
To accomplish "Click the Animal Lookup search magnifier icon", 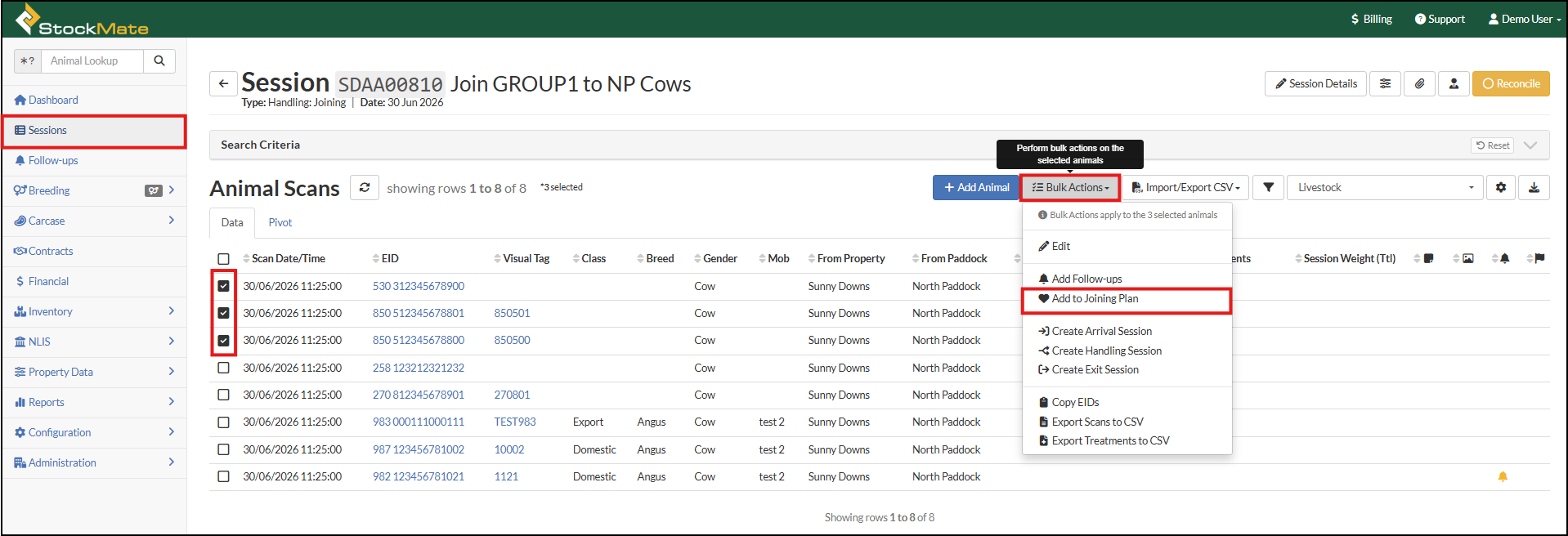I will click(159, 60).
